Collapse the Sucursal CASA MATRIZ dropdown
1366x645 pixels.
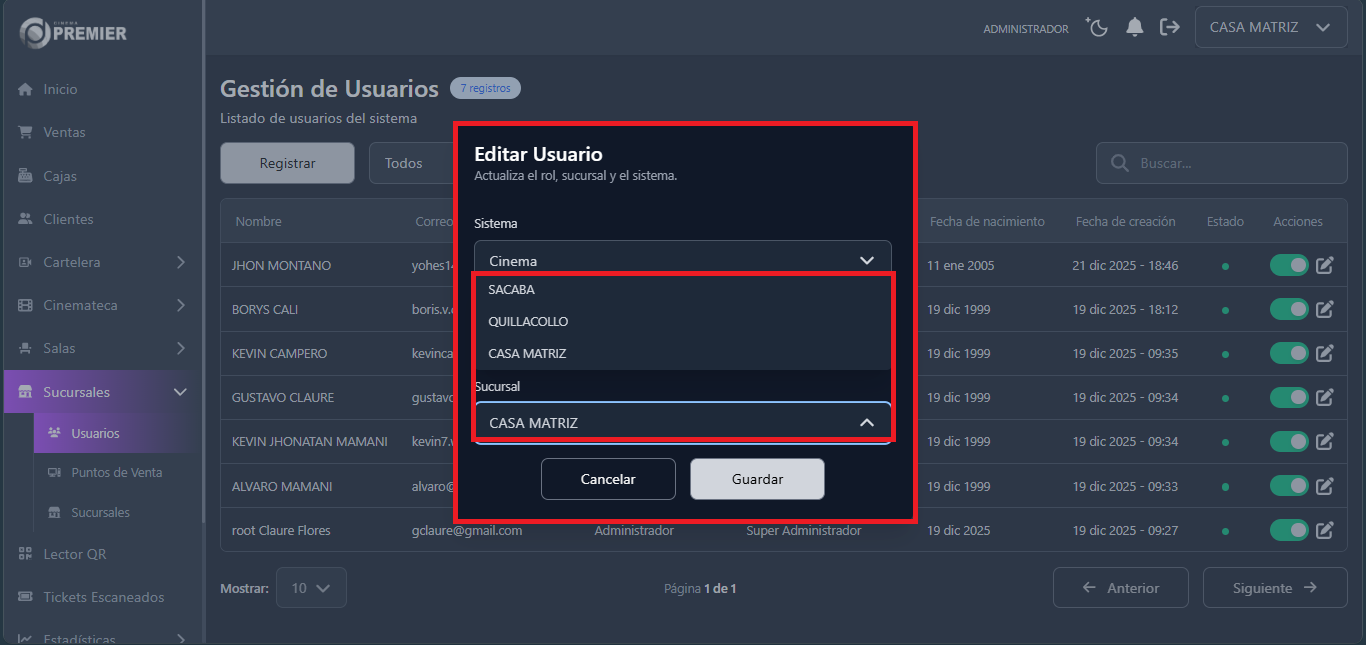point(683,422)
